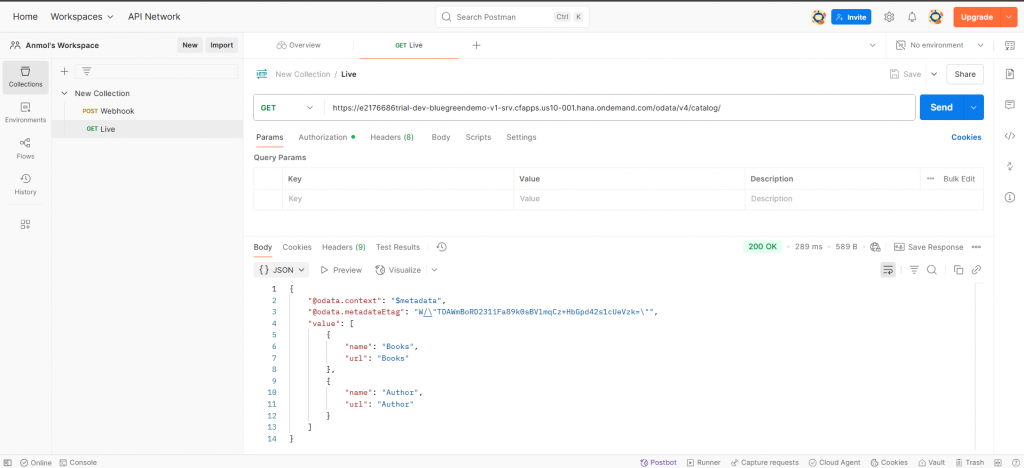
Task: Switch to the Scripts tab
Action: tap(478, 137)
